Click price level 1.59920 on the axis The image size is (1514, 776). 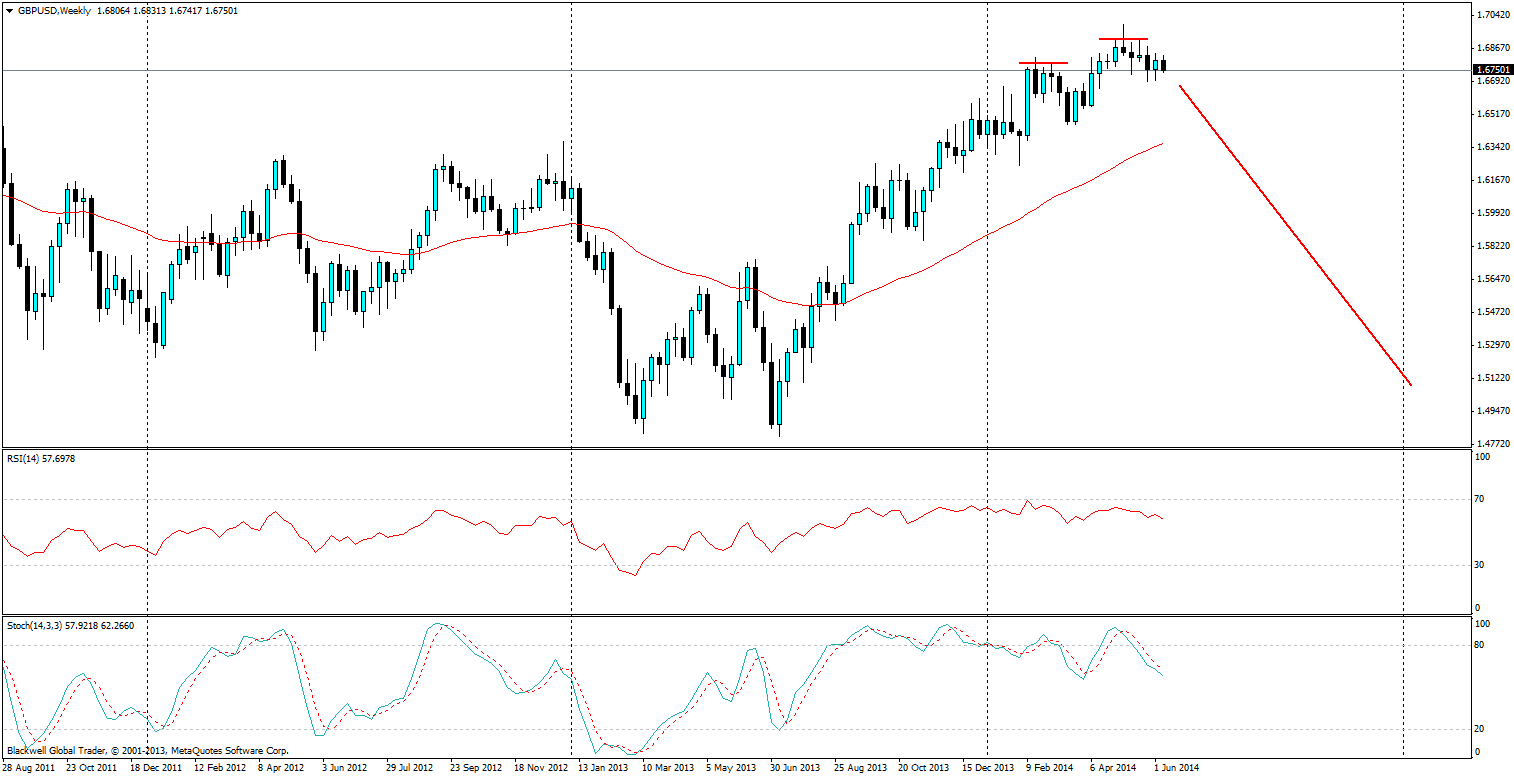(1492, 213)
